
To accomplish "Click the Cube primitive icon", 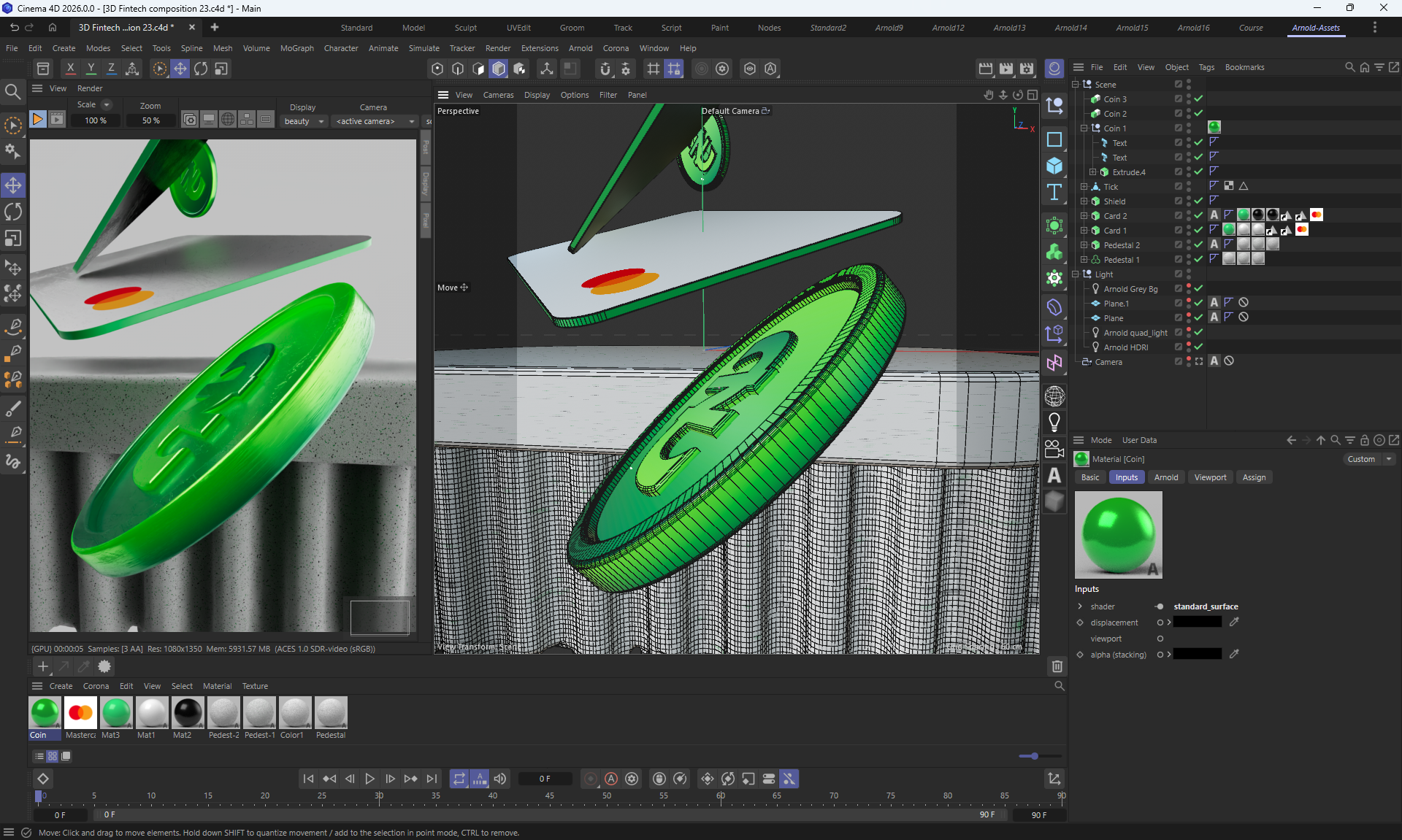I will 1054,166.
